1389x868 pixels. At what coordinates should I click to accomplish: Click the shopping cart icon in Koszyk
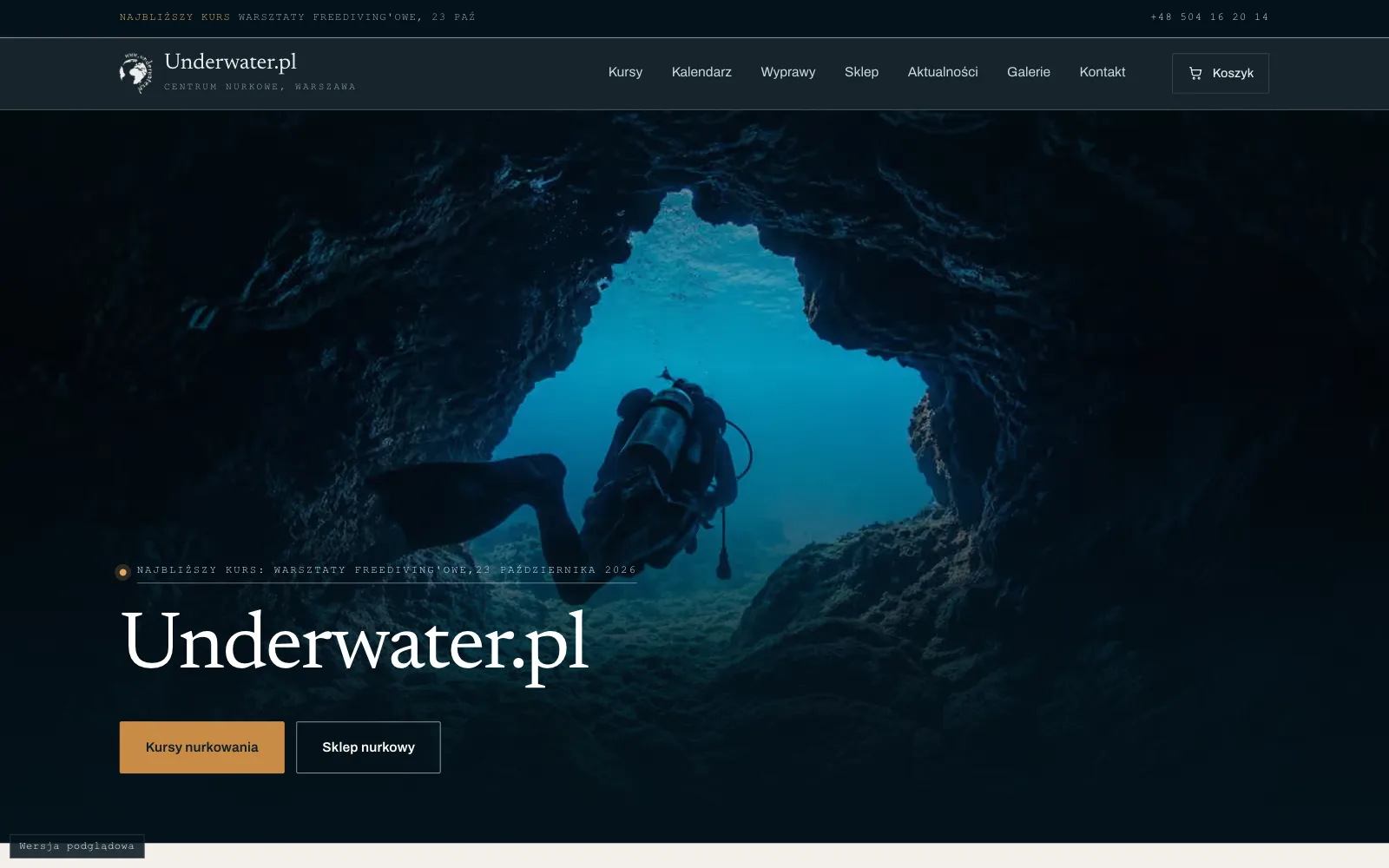1195,73
